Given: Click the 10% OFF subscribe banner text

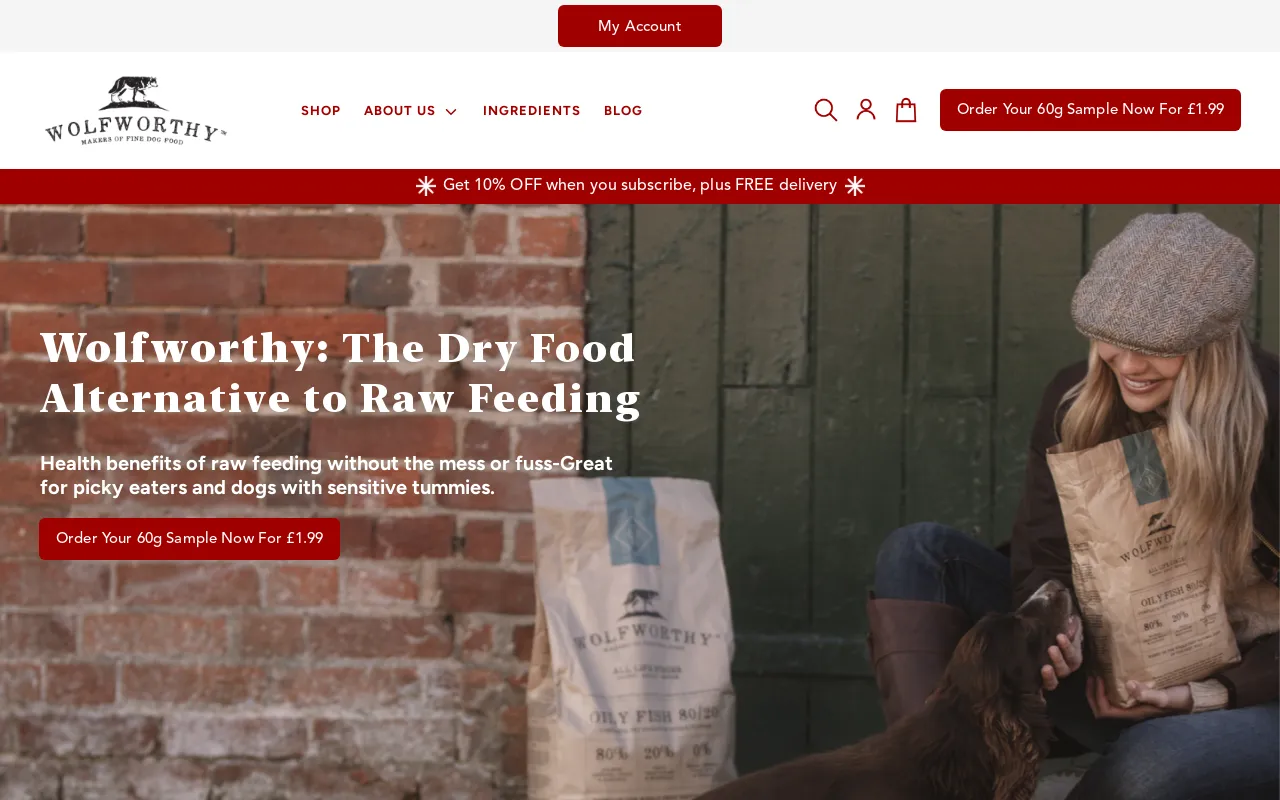Looking at the screenshot, I should [x=640, y=185].
